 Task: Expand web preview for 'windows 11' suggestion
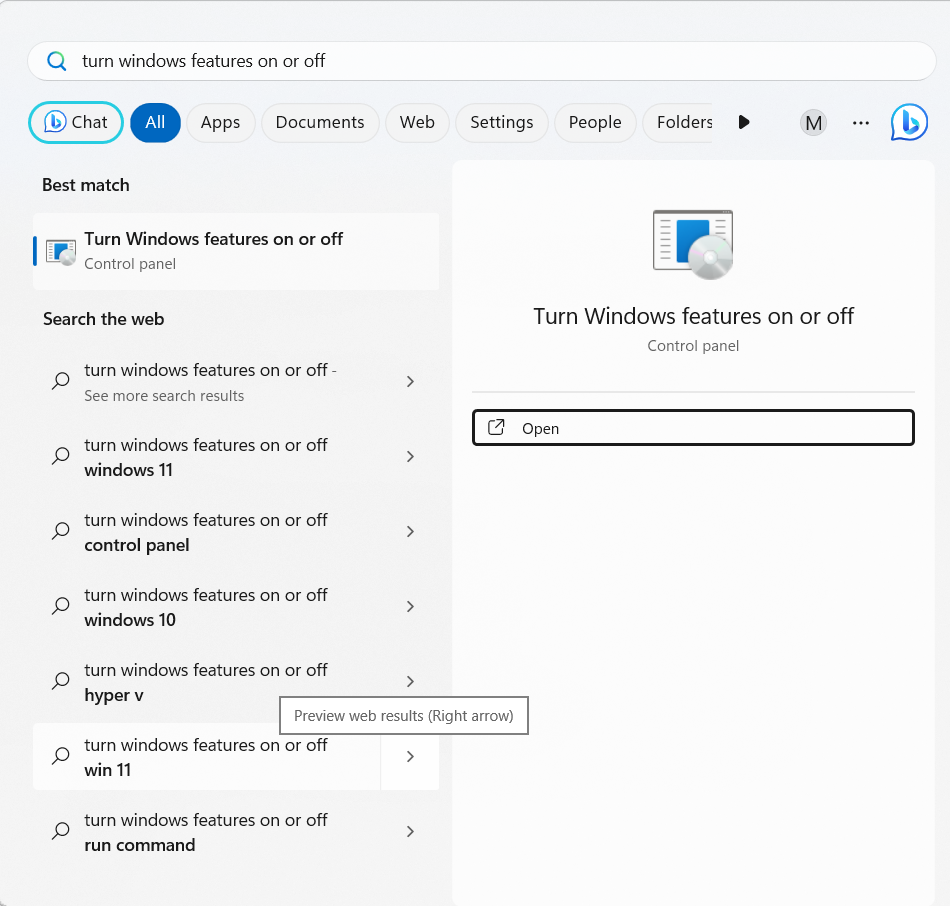[410, 456]
